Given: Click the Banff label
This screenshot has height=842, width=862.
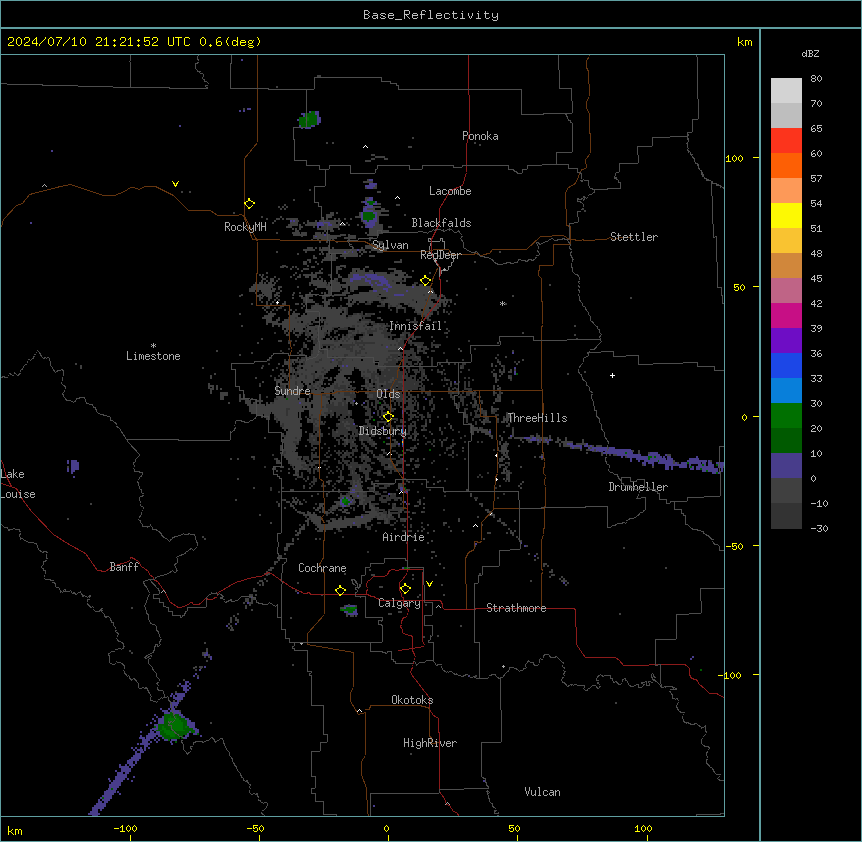Looking at the screenshot, I should (124, 567).
